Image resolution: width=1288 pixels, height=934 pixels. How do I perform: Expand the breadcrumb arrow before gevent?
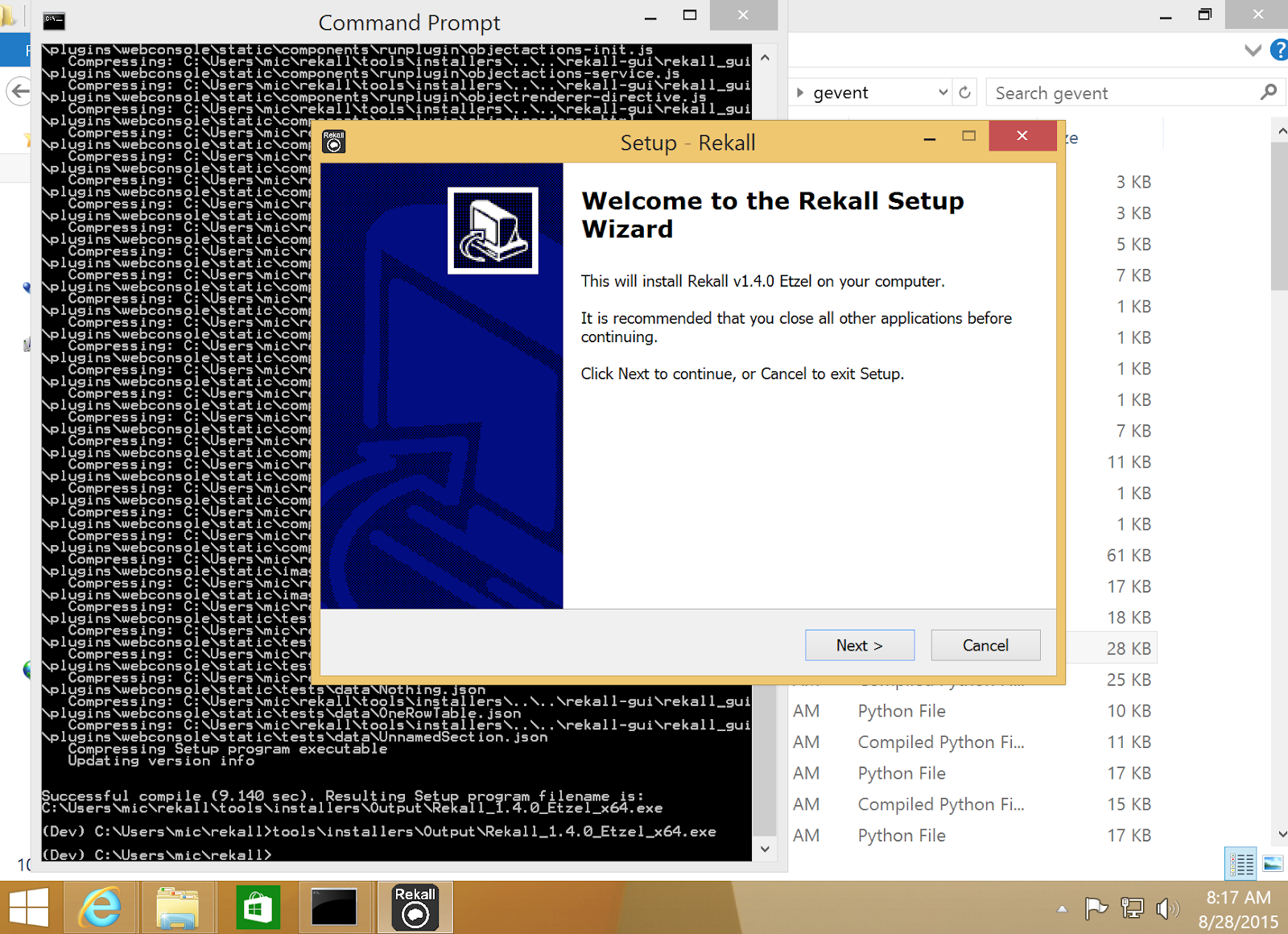click(800, 93)
